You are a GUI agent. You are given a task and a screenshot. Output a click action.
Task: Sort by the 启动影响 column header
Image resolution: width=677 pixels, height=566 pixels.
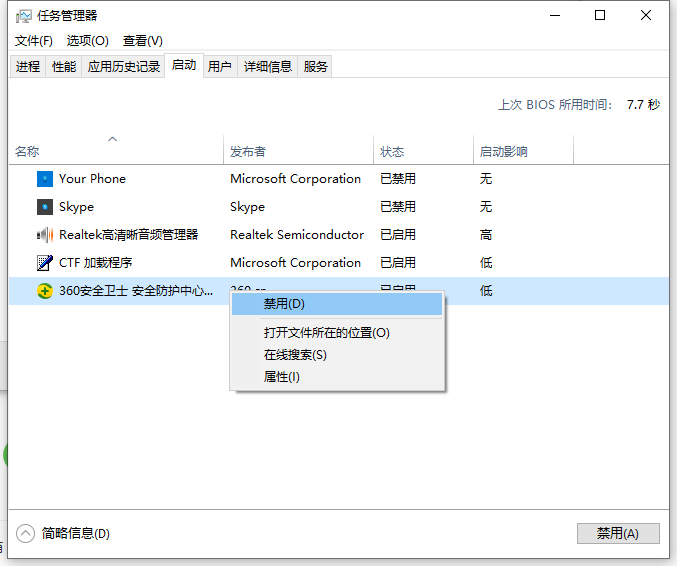point(523,150)
